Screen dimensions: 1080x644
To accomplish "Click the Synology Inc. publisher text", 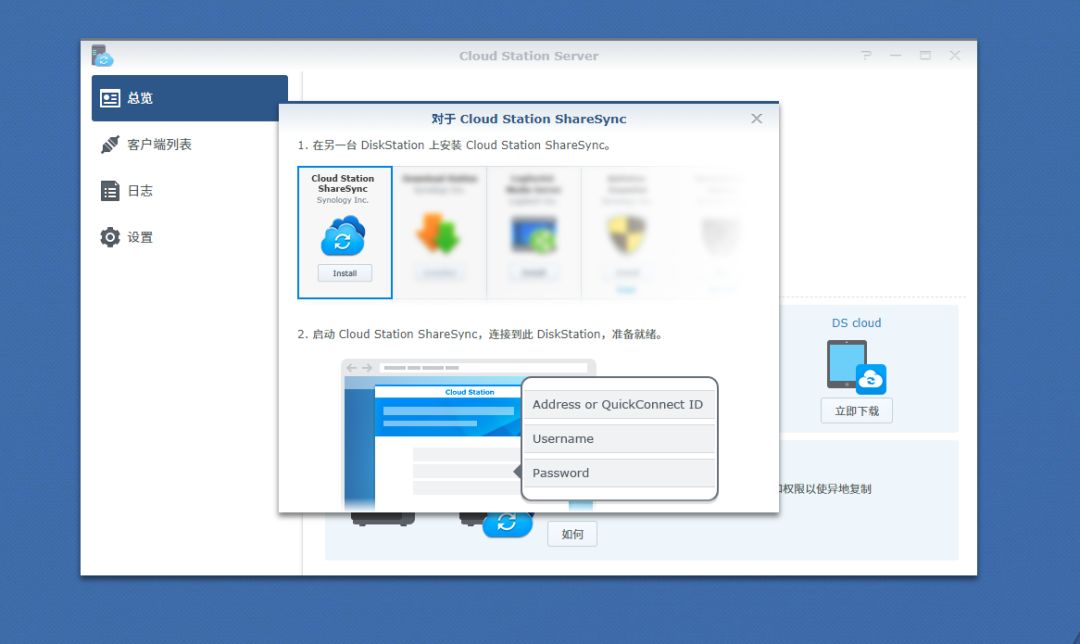I will tap(342, 200).
